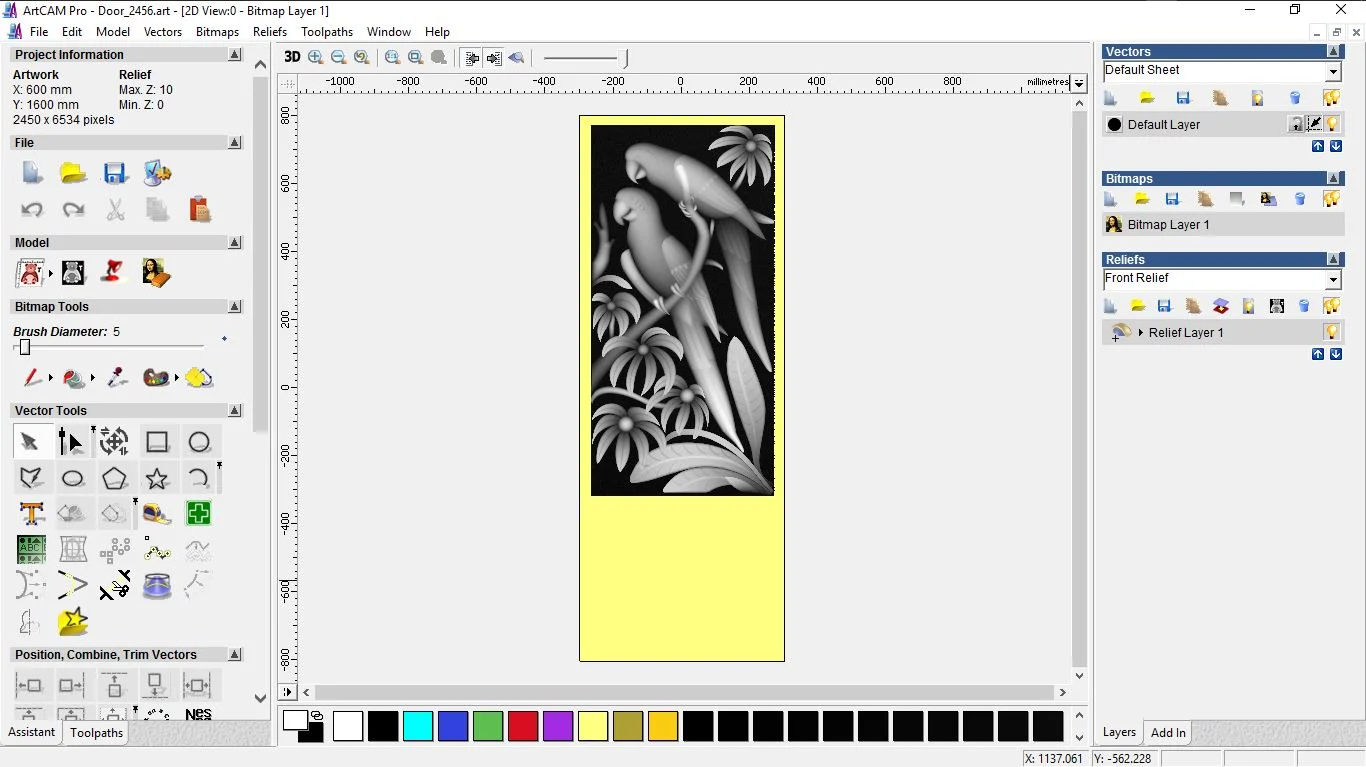Viewport: 1366px width, 767px height.
Task: Open the Add In tab
Action: pos(1168,733)
